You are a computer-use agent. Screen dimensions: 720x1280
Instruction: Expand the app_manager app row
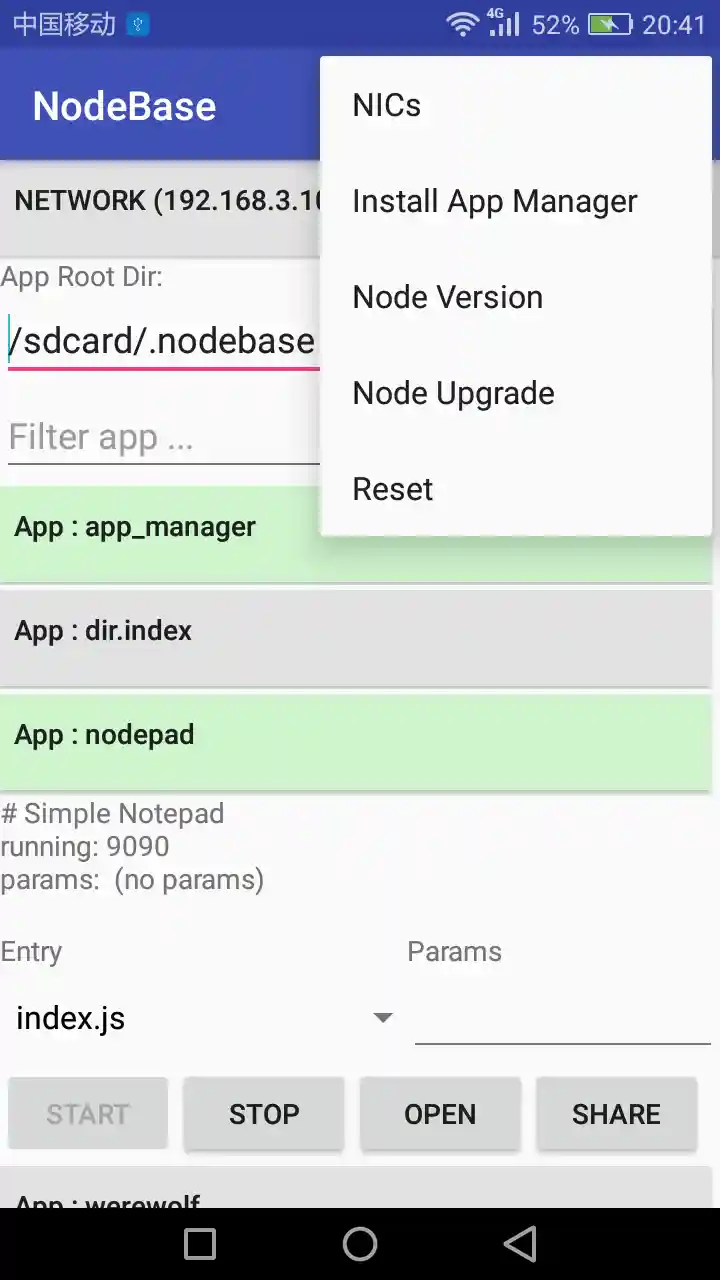pyautogui.click(x=160, y=534)
